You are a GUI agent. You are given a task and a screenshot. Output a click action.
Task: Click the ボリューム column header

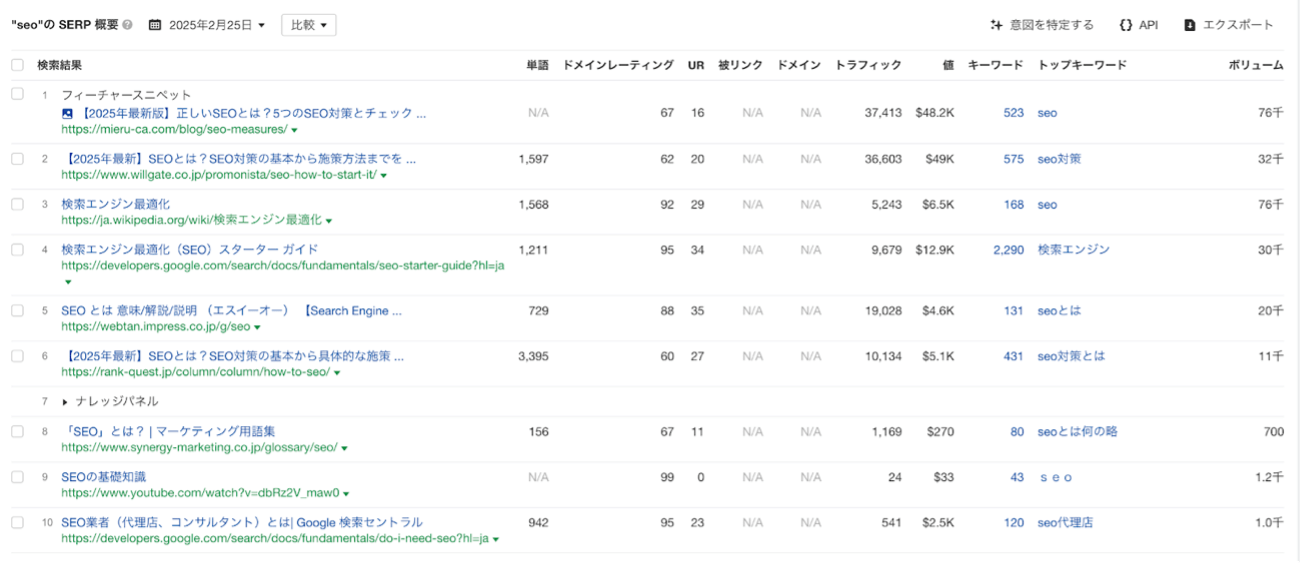(1256, 65)
